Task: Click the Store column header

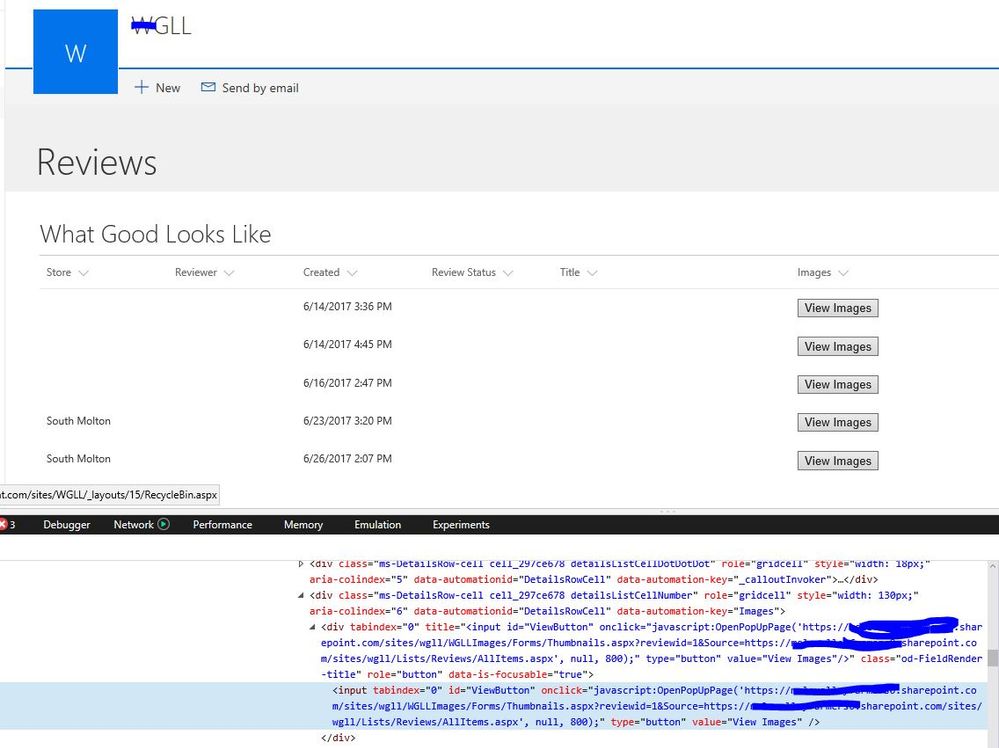Action: tap(59, 272)
